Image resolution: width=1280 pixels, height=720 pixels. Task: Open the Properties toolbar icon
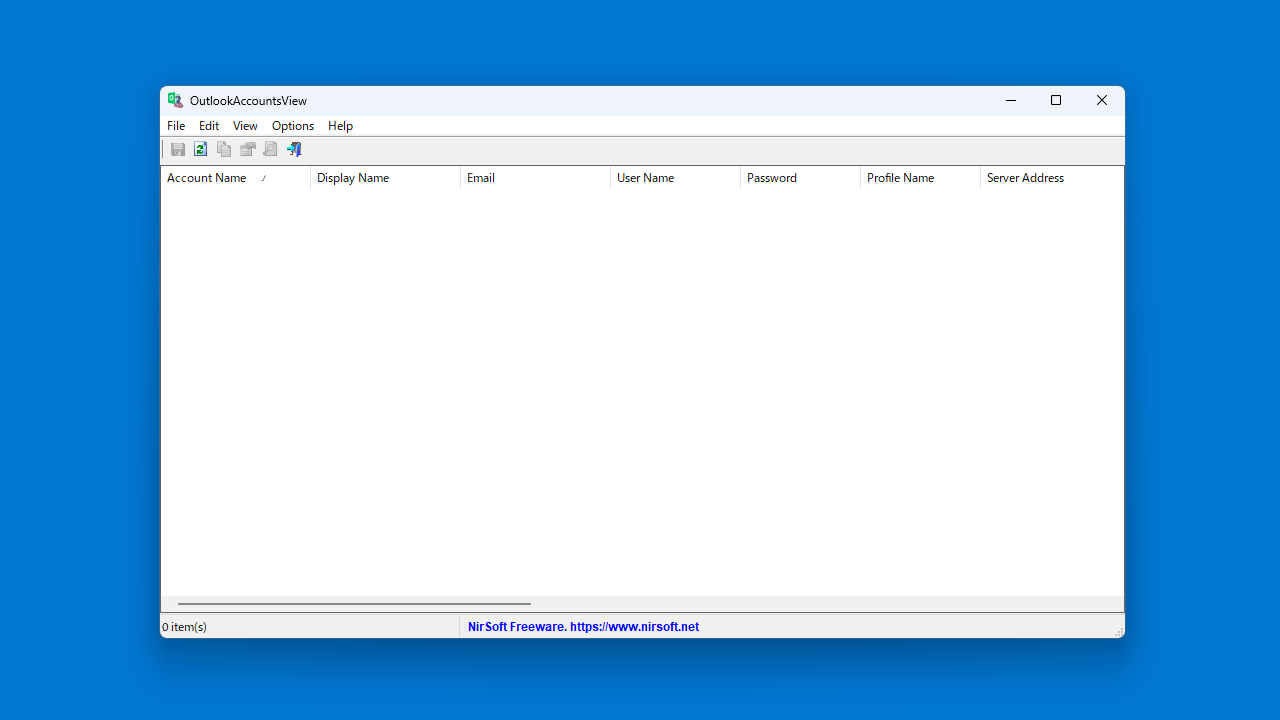(247, 149)
